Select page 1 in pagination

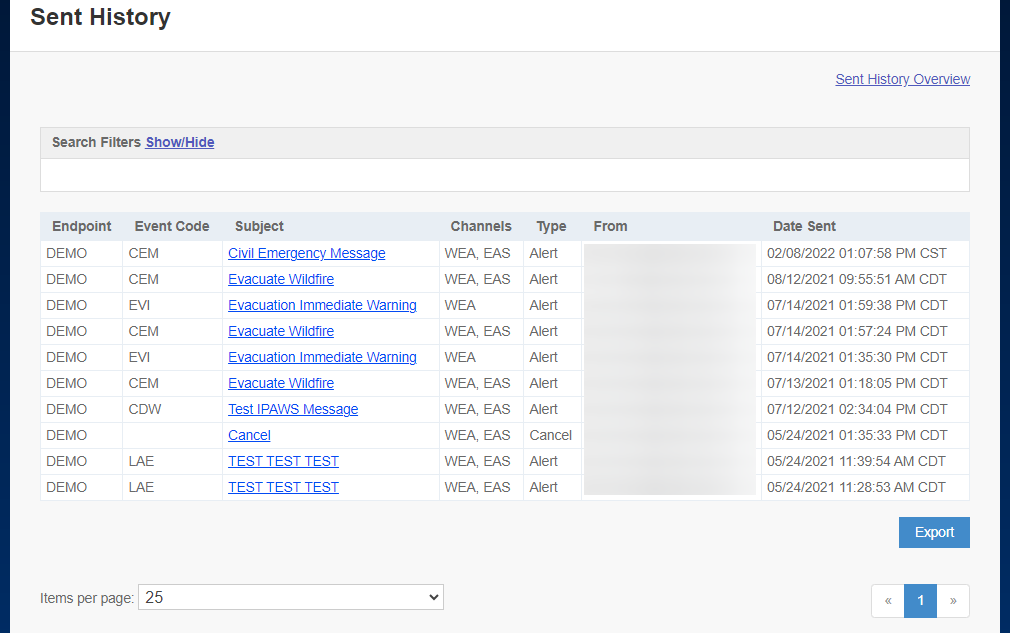[920, 601]
